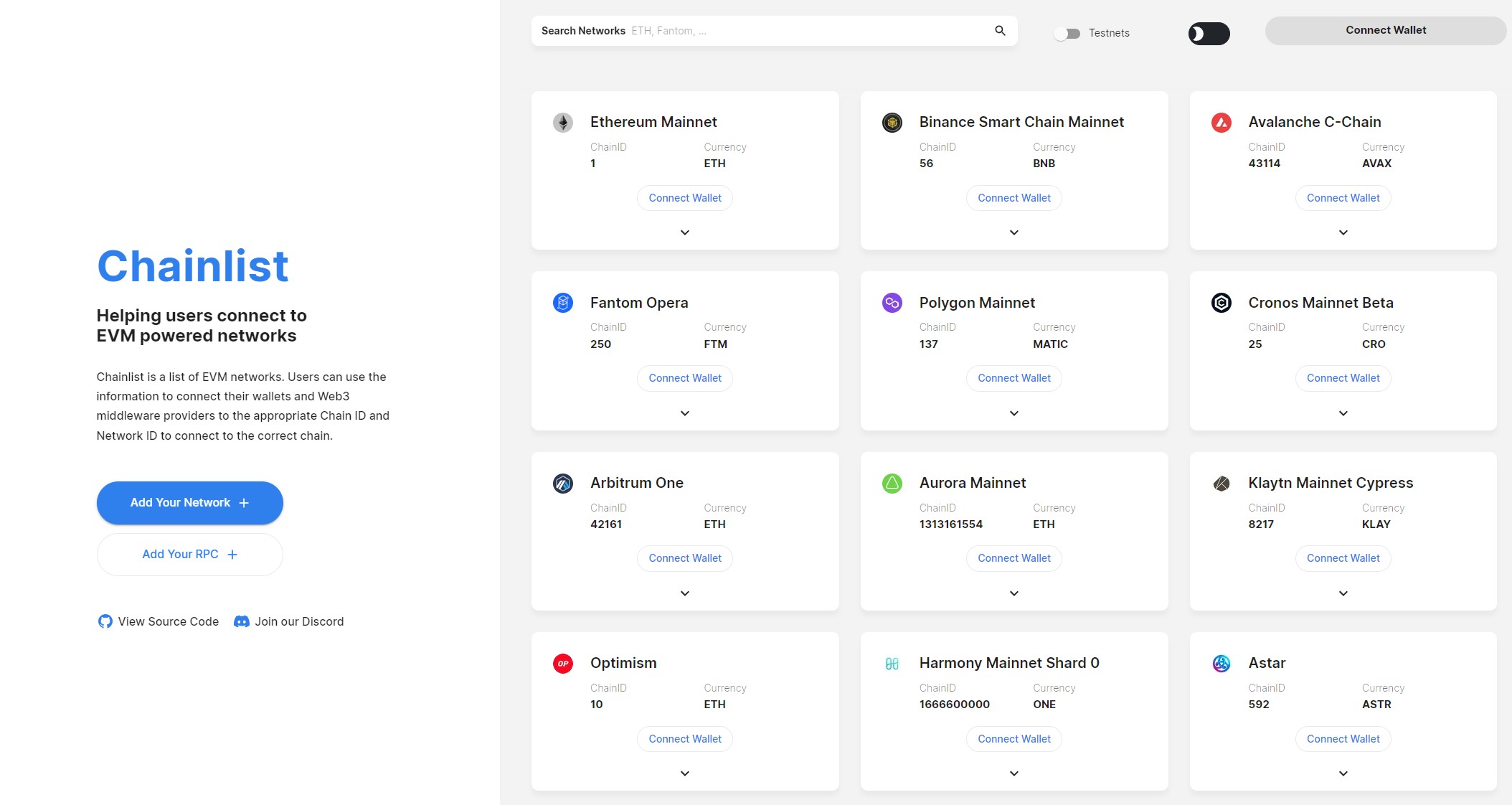Screen dimensions: 1512x805
Task: Click the Fantom Opera logo icon
Action: click(563, 303)
